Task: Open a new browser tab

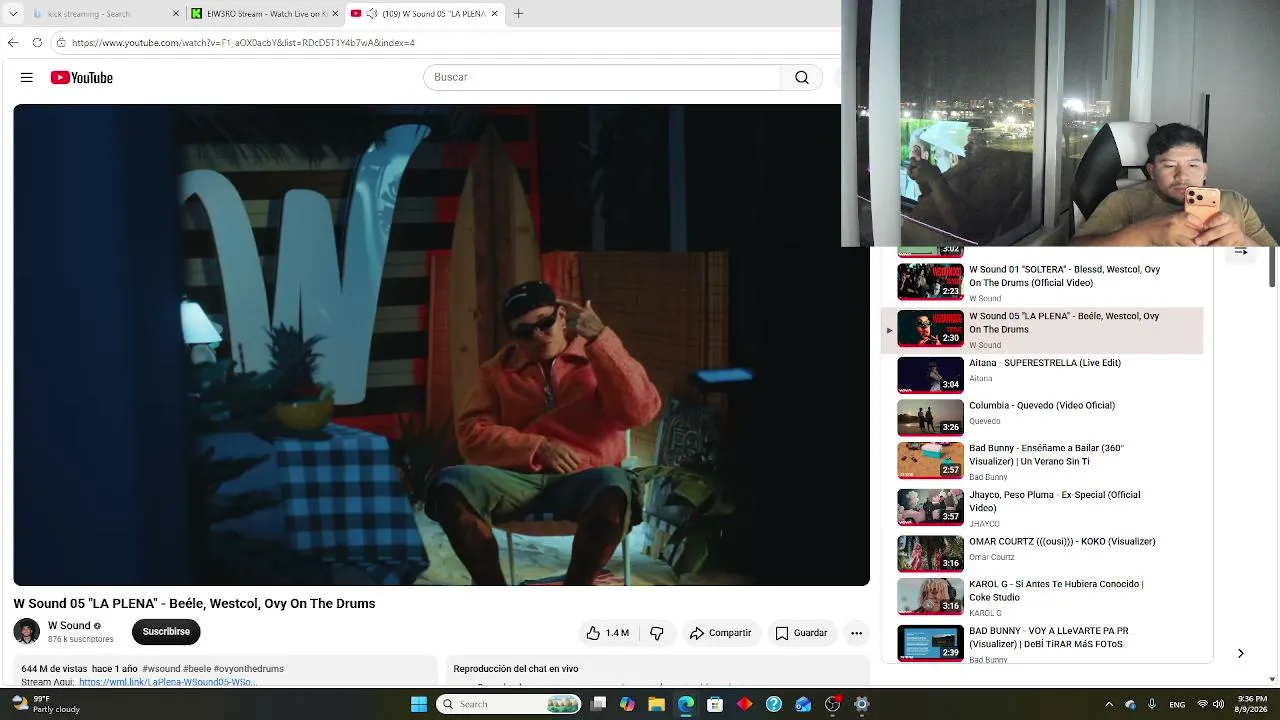Action: (x=518, y=14)
